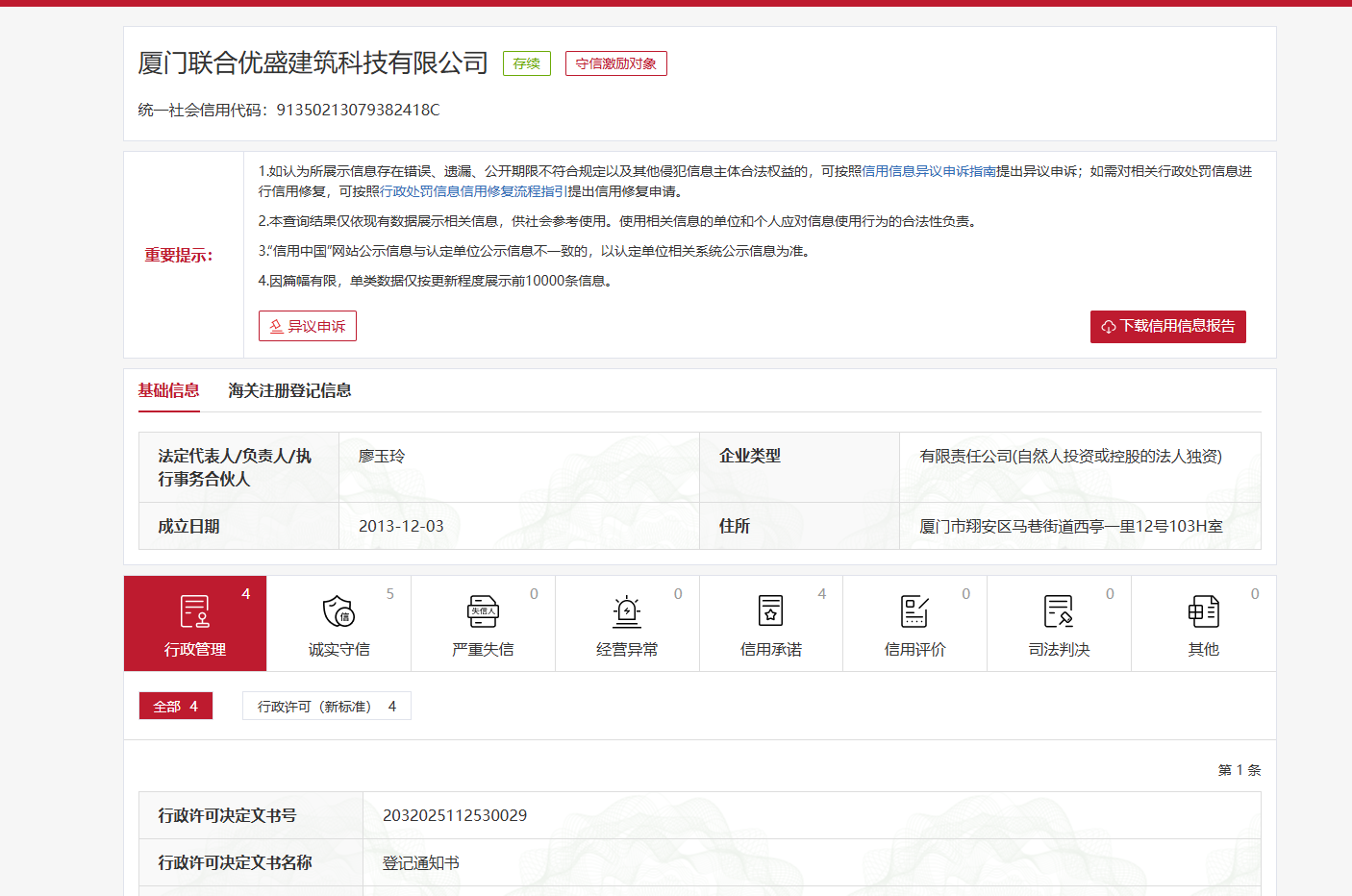Image resolution: width=1352 pixels, height=896 pixels.
Task: Select the 经营异常 alarm icon
Action: pos(627,611)
